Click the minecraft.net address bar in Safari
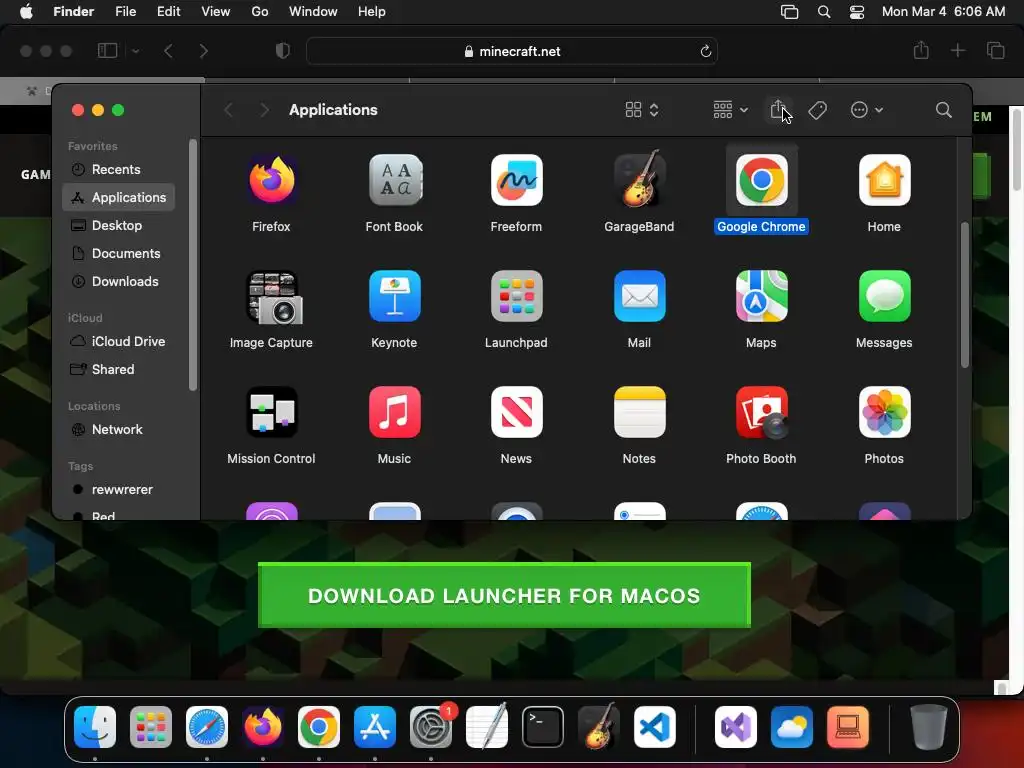Image resolution: width=1024 pixels, height=768 pixels. coord(512,51)
